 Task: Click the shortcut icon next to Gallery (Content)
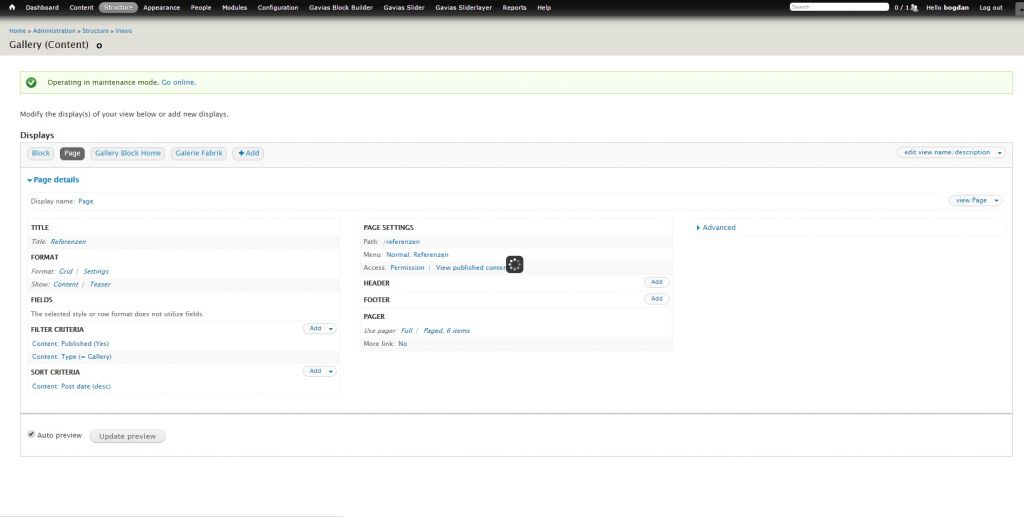point(99,46)
